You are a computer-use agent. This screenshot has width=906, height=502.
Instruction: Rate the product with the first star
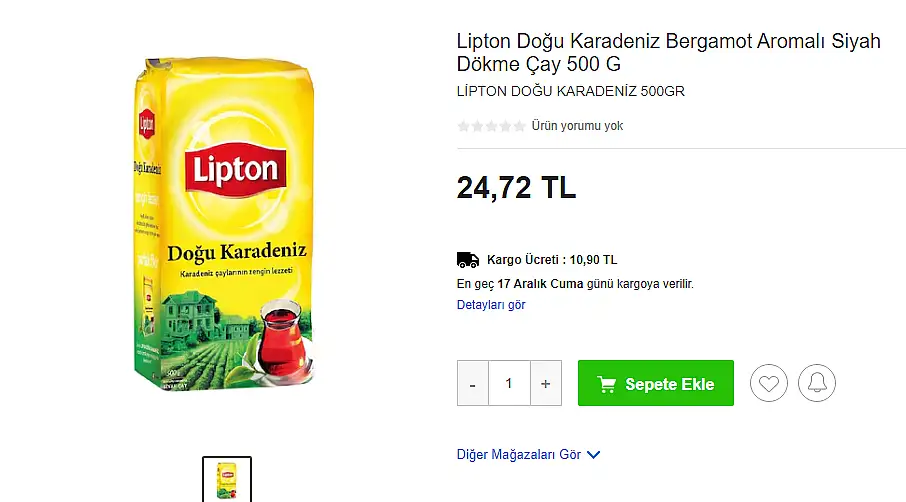(463, 126)
